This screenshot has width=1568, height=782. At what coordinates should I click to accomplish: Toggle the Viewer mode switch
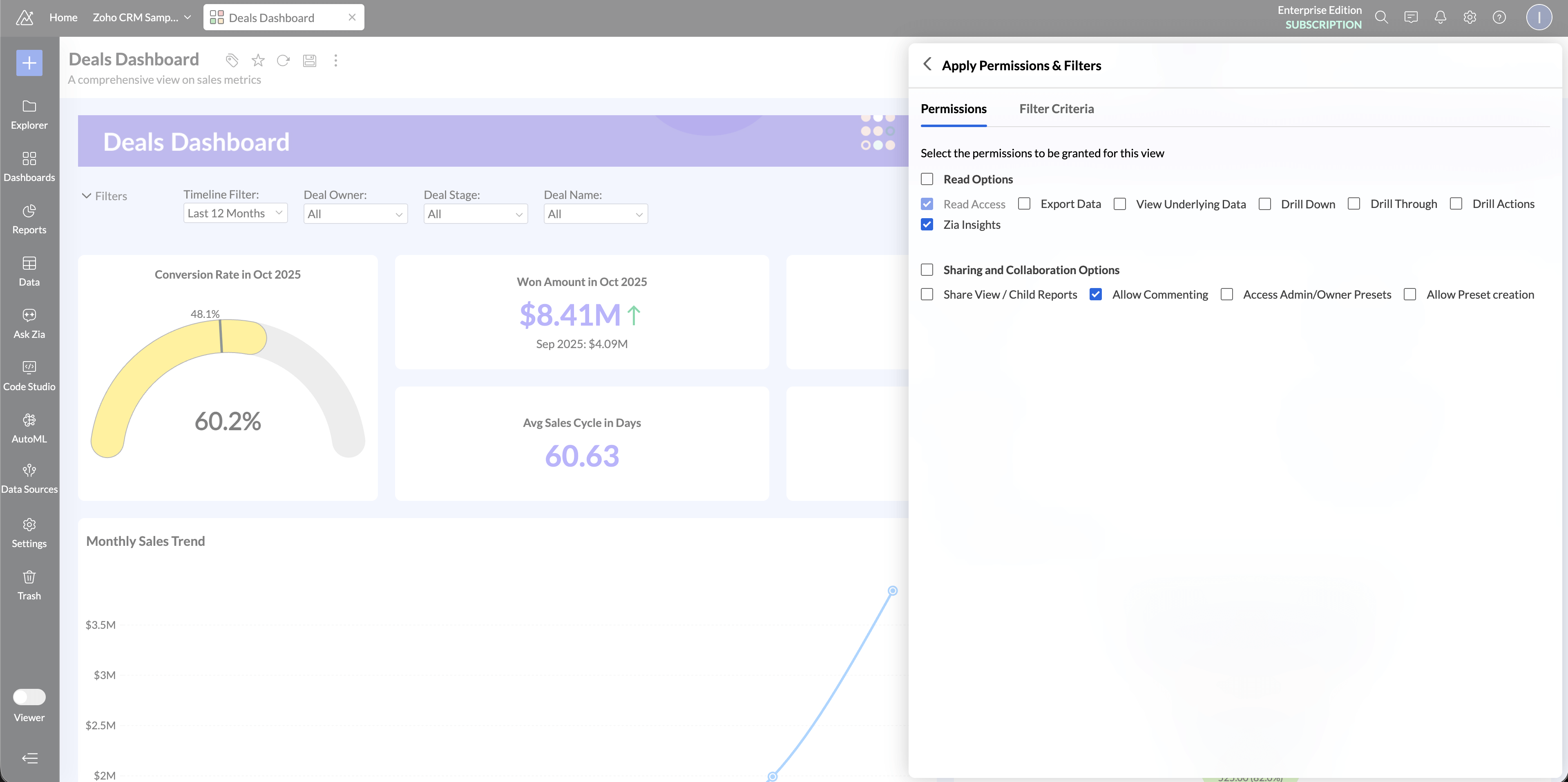click(29, 697)
